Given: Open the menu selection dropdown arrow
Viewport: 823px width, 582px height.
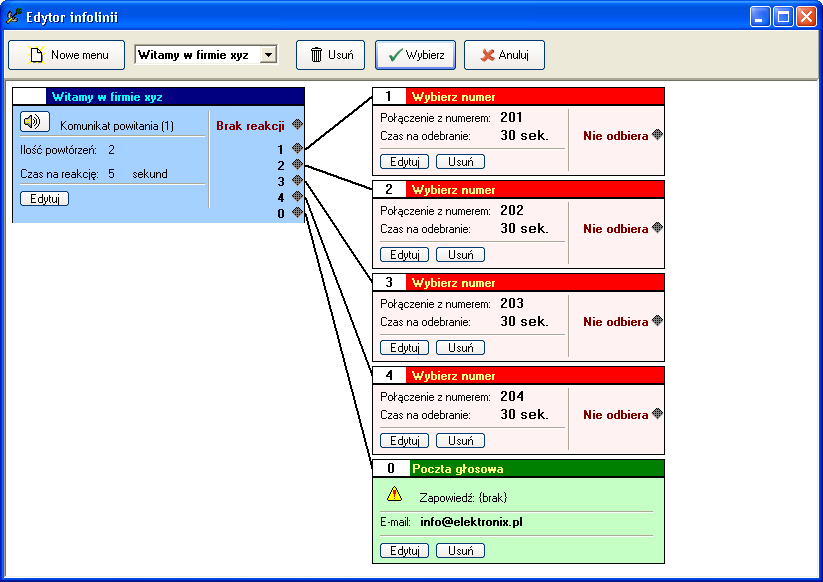Looking at the screenshot, I should (x=268, y=55).
